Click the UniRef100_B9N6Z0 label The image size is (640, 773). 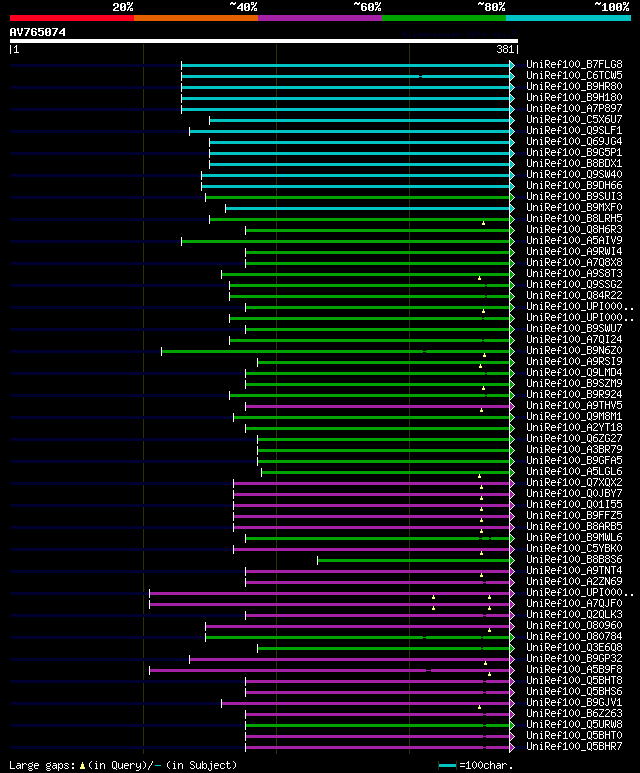[x=574, y=351]
